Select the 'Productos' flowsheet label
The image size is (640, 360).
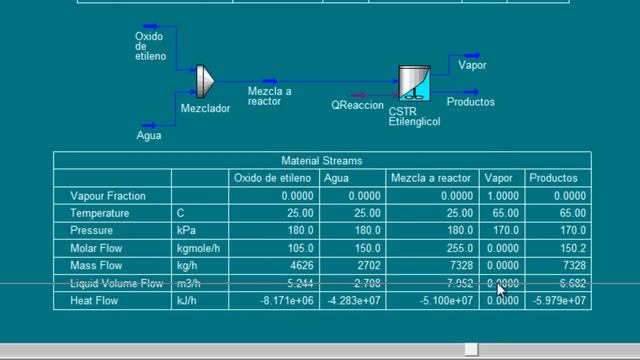coord(471,102)
